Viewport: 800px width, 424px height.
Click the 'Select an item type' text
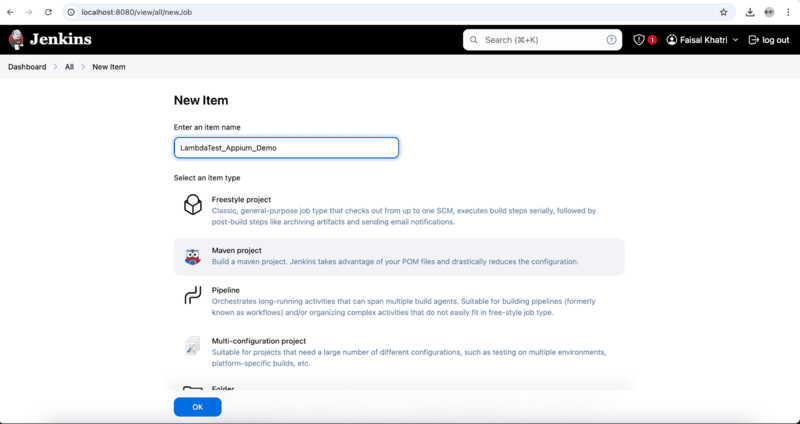(207, 178)
